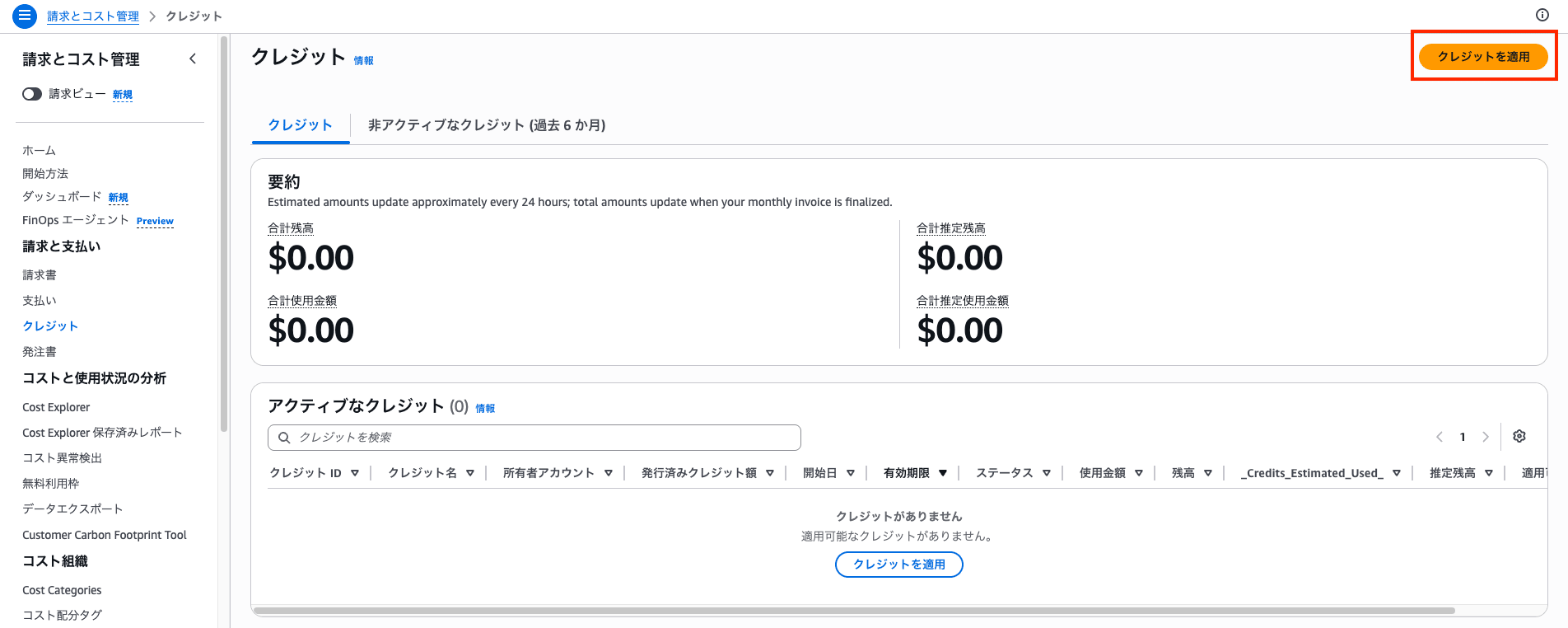This screenshot has width=1568, height=628.
Task: Open 支払い in the sidebar
Action: (40, 301)
